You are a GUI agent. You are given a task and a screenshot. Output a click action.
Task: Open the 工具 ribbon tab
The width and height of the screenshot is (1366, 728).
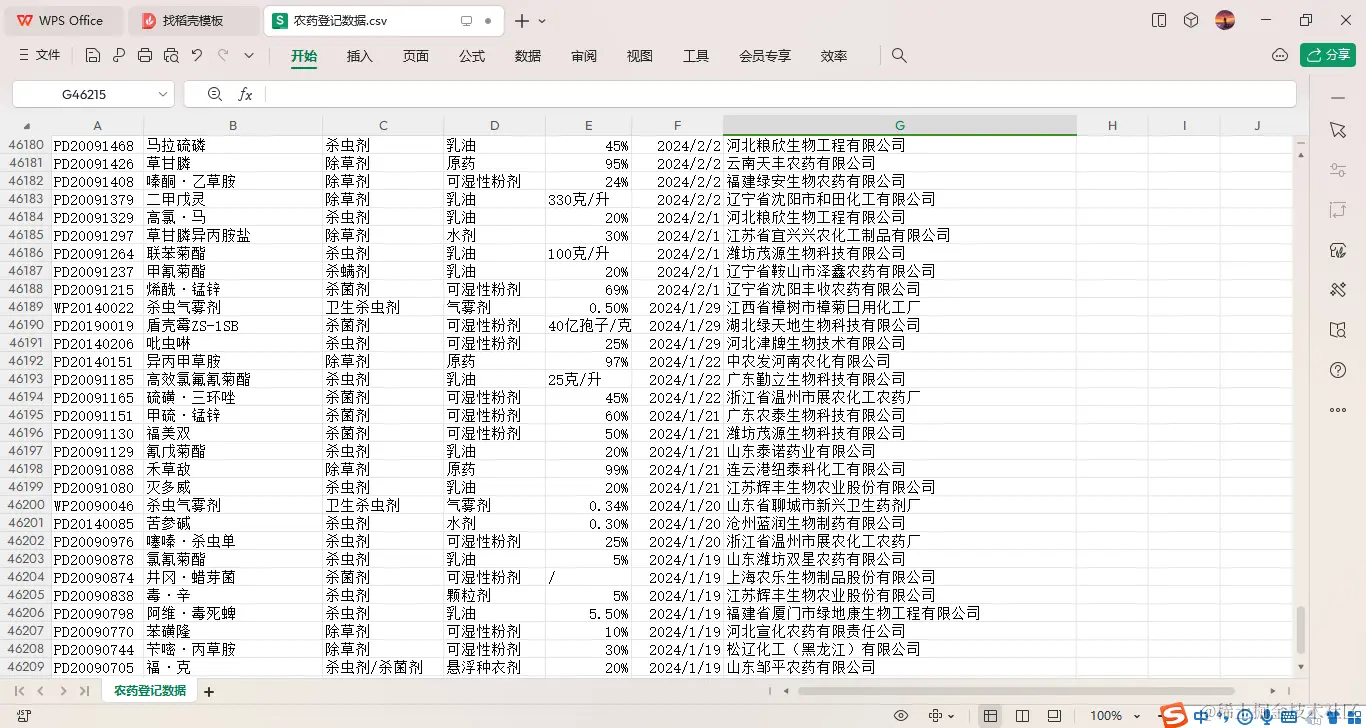696,56
